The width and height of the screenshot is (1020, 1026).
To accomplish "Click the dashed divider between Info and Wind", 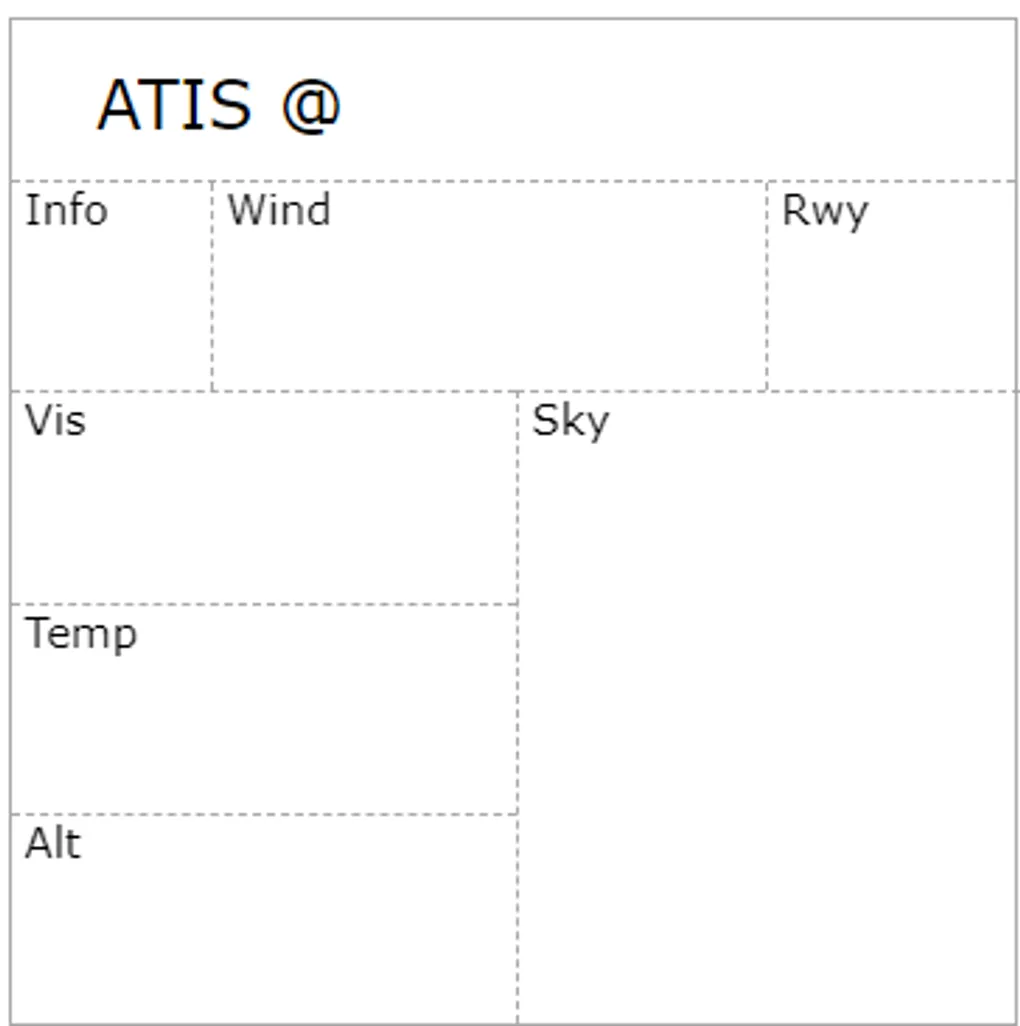I will [x=212, y=300].
